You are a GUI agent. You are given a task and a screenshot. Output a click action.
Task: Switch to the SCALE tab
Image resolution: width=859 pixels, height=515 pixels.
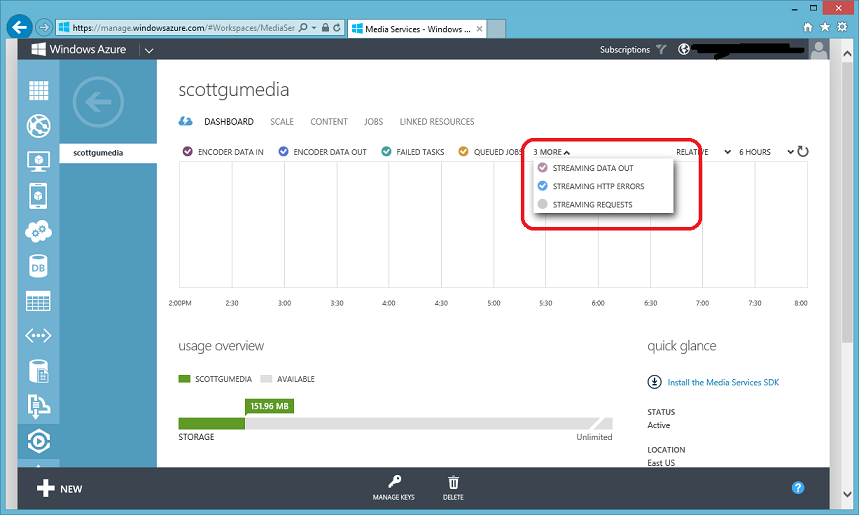282,122
